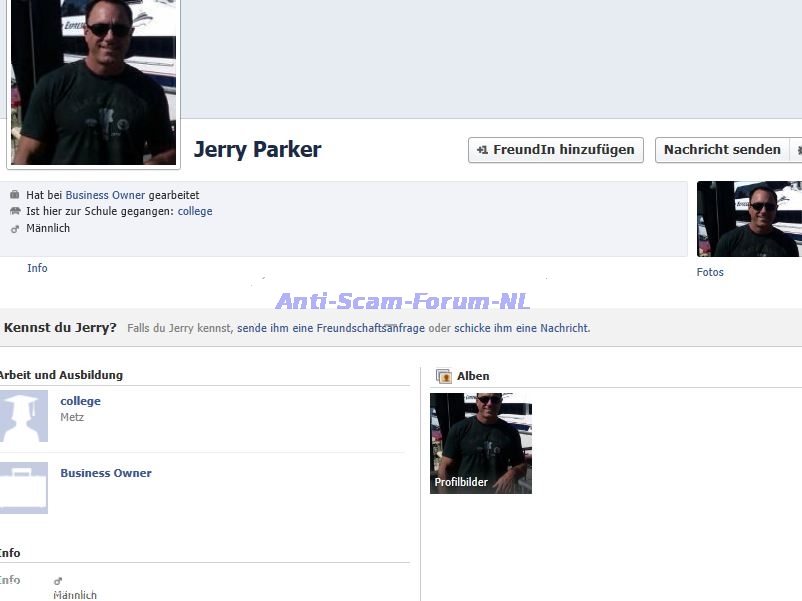Go to the Fotos tab

click(x=710, y=272)
